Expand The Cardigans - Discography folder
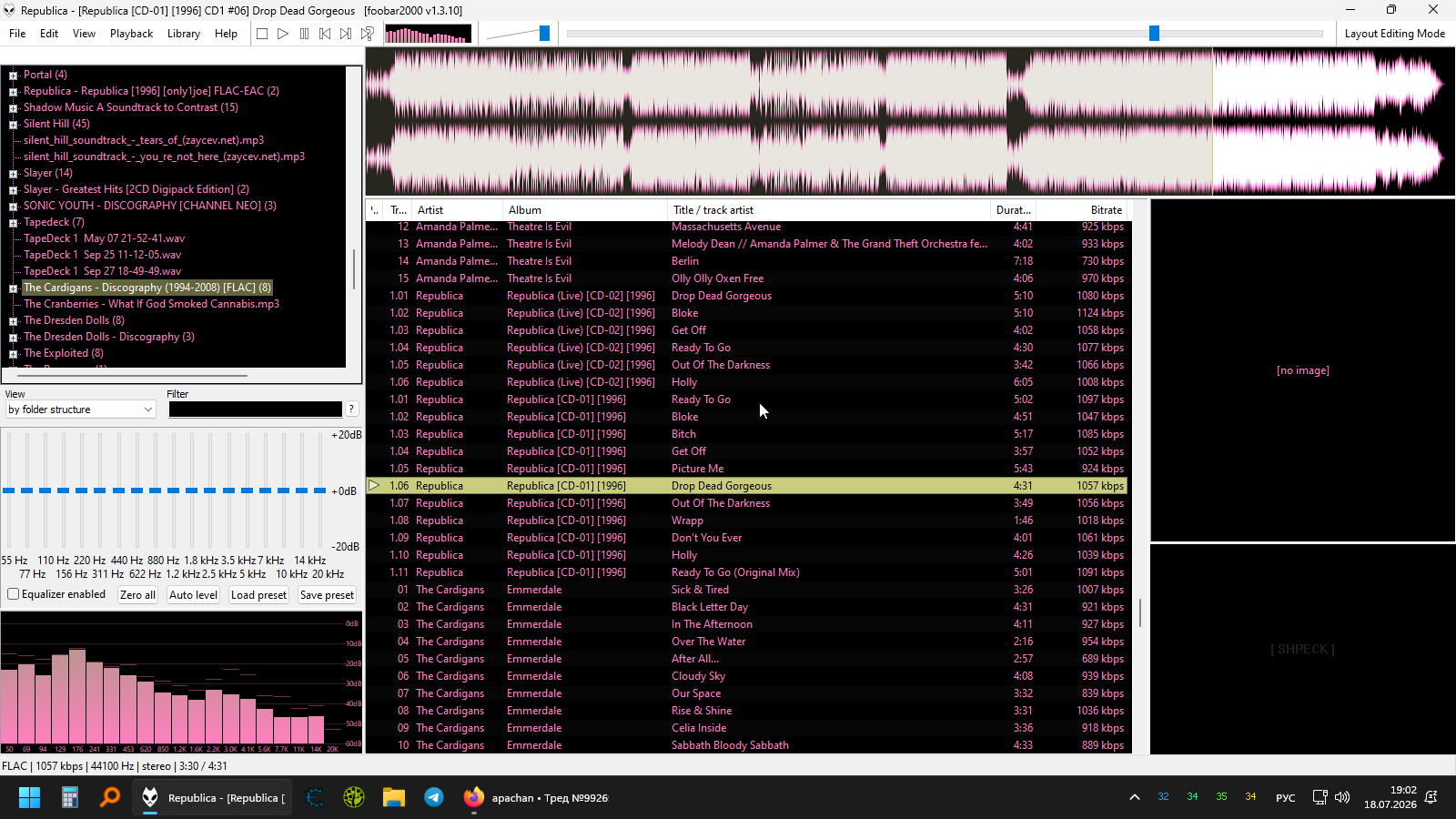Screen dimensions: 1456x819 pos(13,288)
